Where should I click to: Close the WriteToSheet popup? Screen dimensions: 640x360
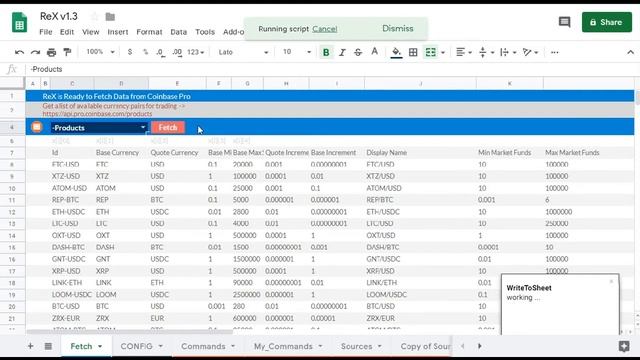click(611, 281)
